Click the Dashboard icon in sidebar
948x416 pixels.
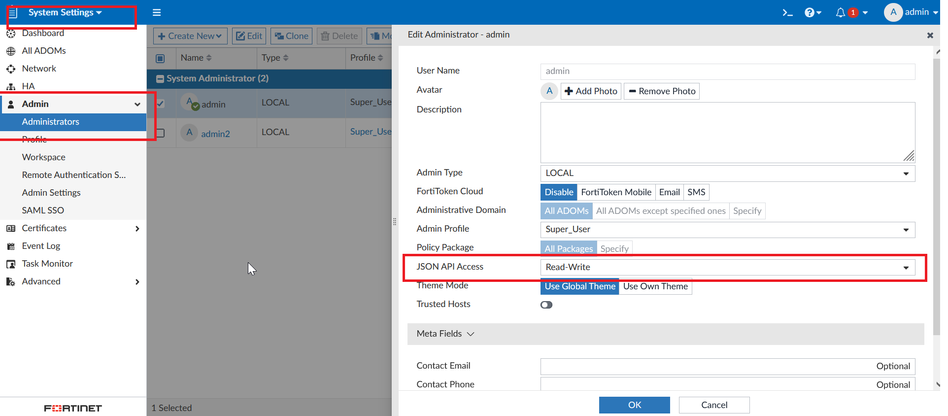click(11, 33)
